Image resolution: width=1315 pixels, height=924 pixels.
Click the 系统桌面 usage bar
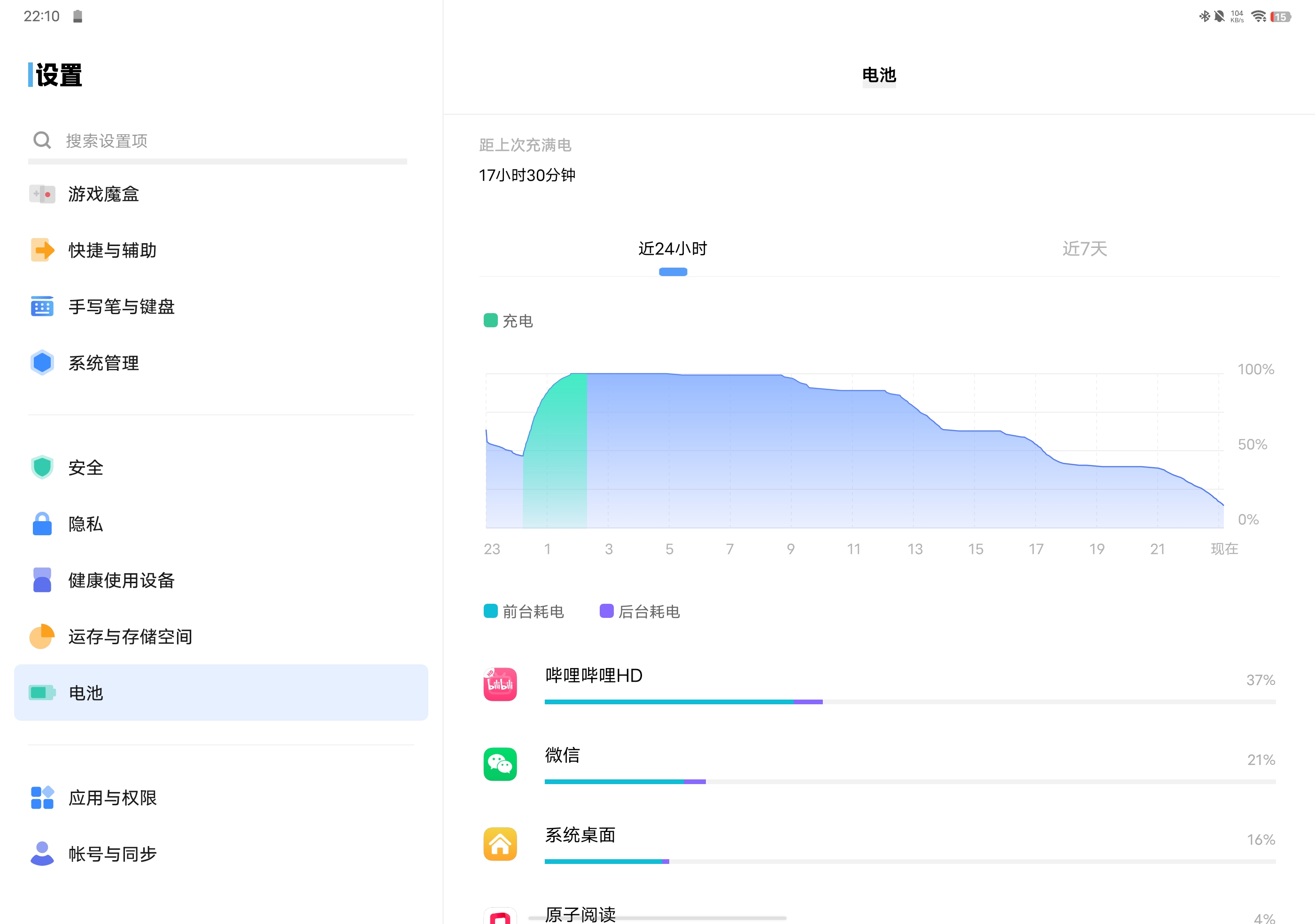pos(910,862)
